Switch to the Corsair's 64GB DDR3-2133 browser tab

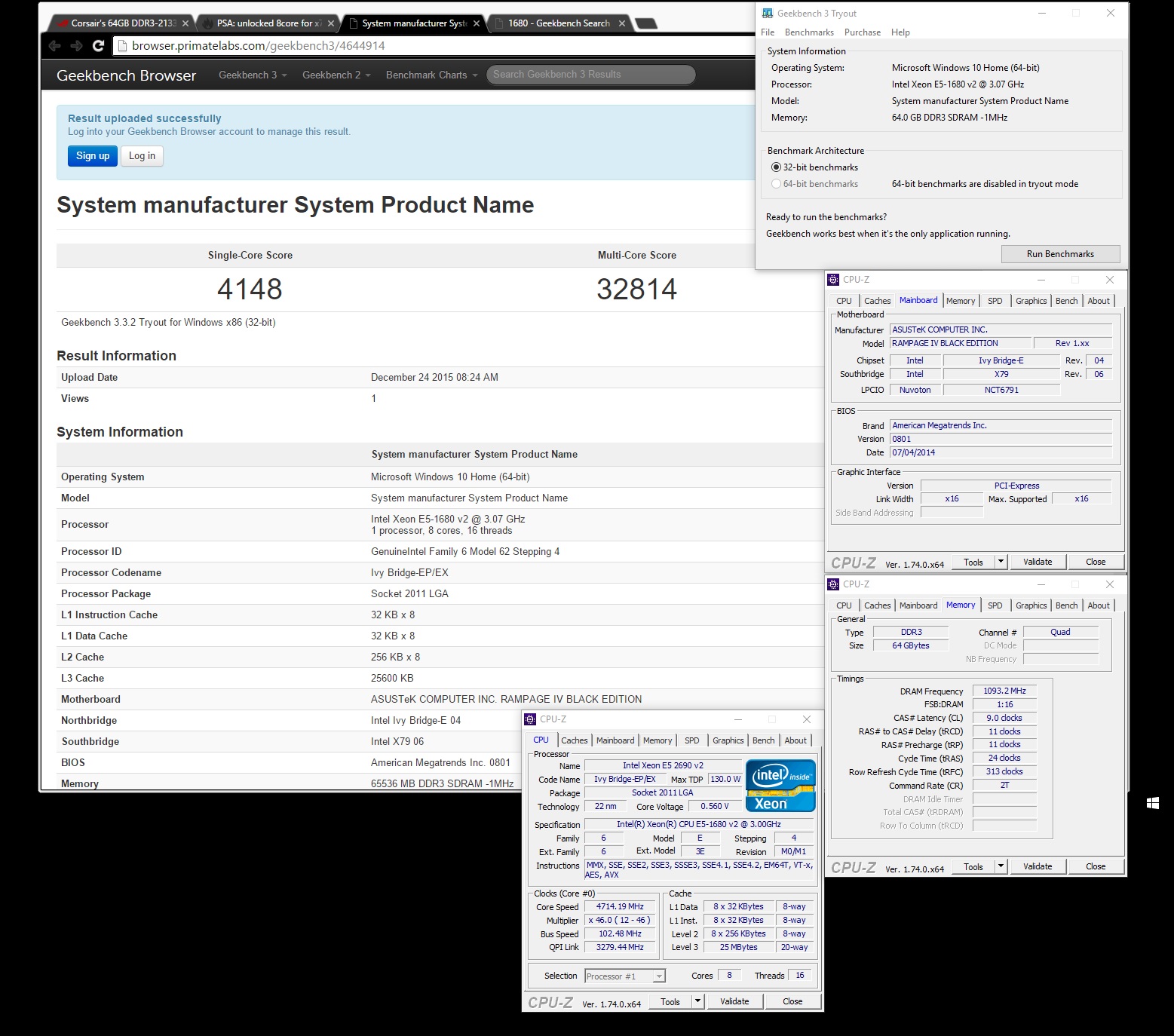pos(121,23)
